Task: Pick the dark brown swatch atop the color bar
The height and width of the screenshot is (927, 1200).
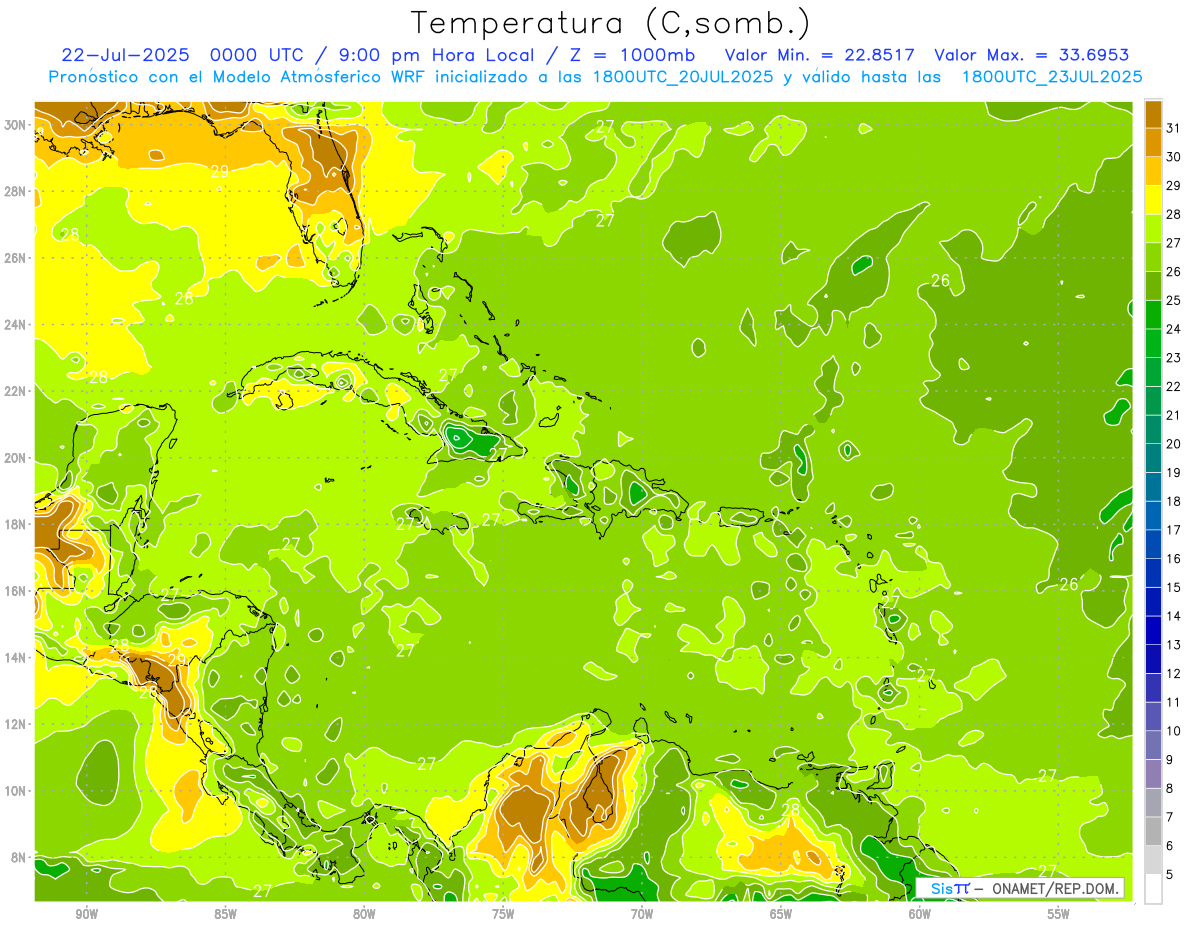Action: 1153,114
